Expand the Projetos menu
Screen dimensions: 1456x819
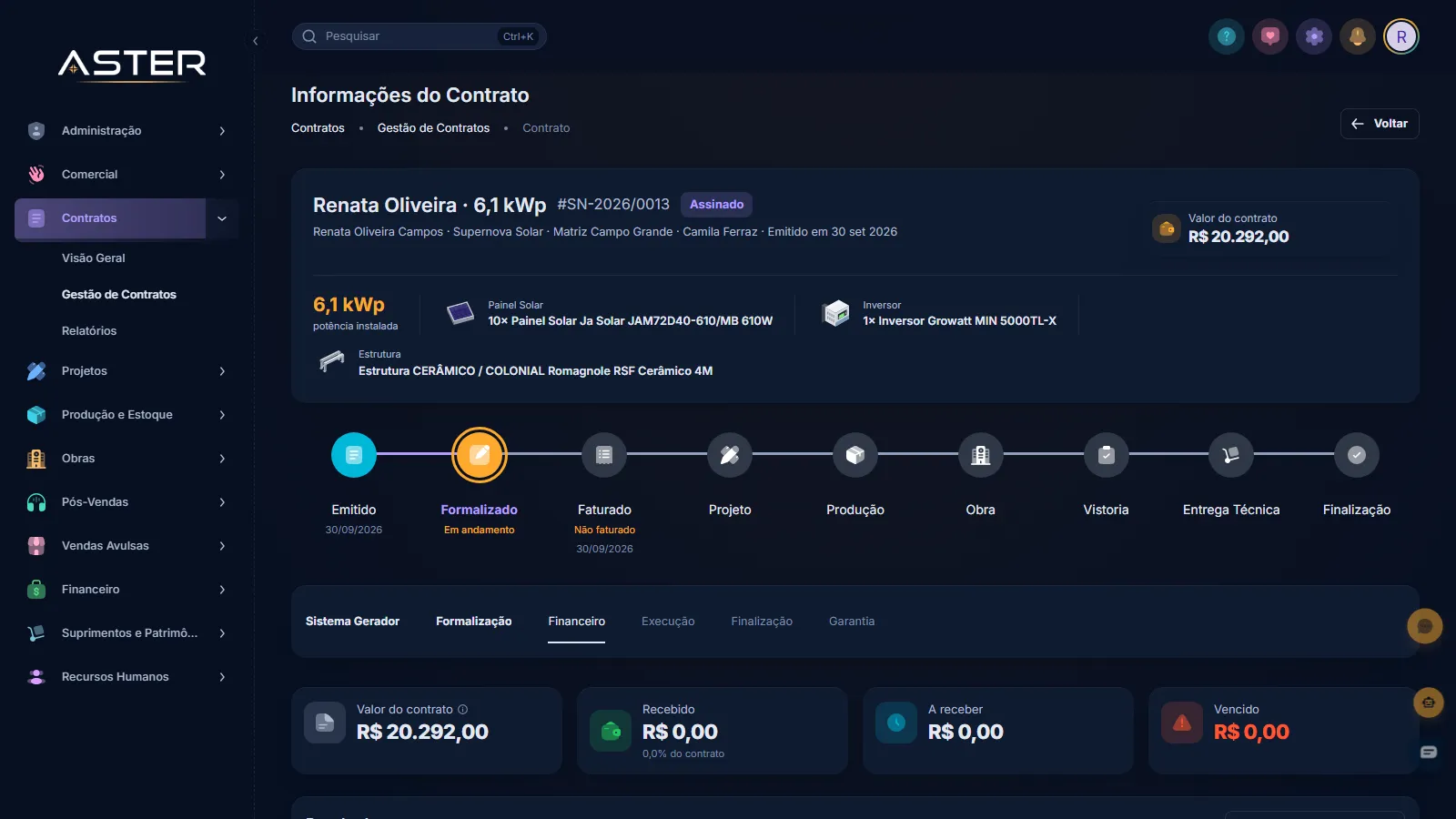click(x=126, y=371)
